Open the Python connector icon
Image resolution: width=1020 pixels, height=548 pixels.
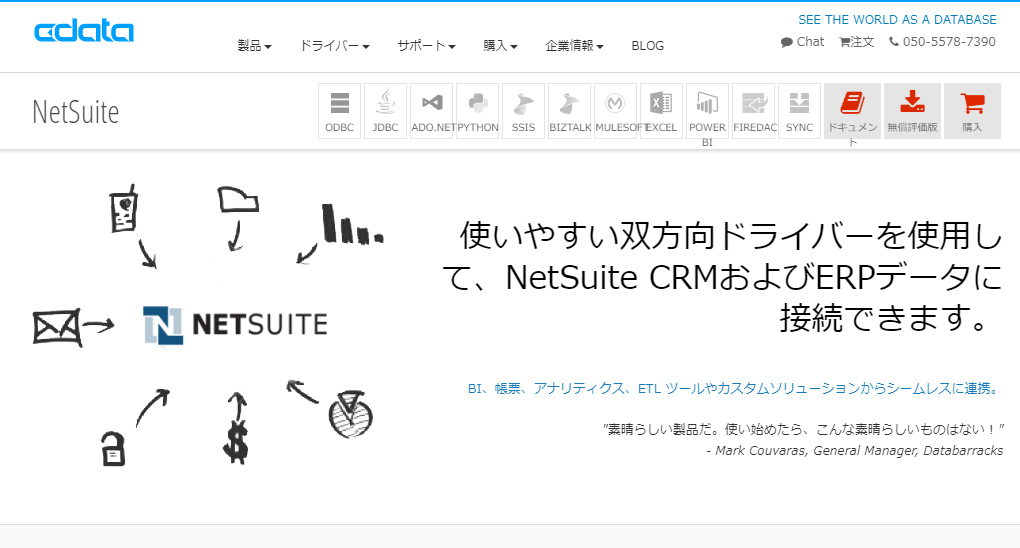tap(477, 111)
